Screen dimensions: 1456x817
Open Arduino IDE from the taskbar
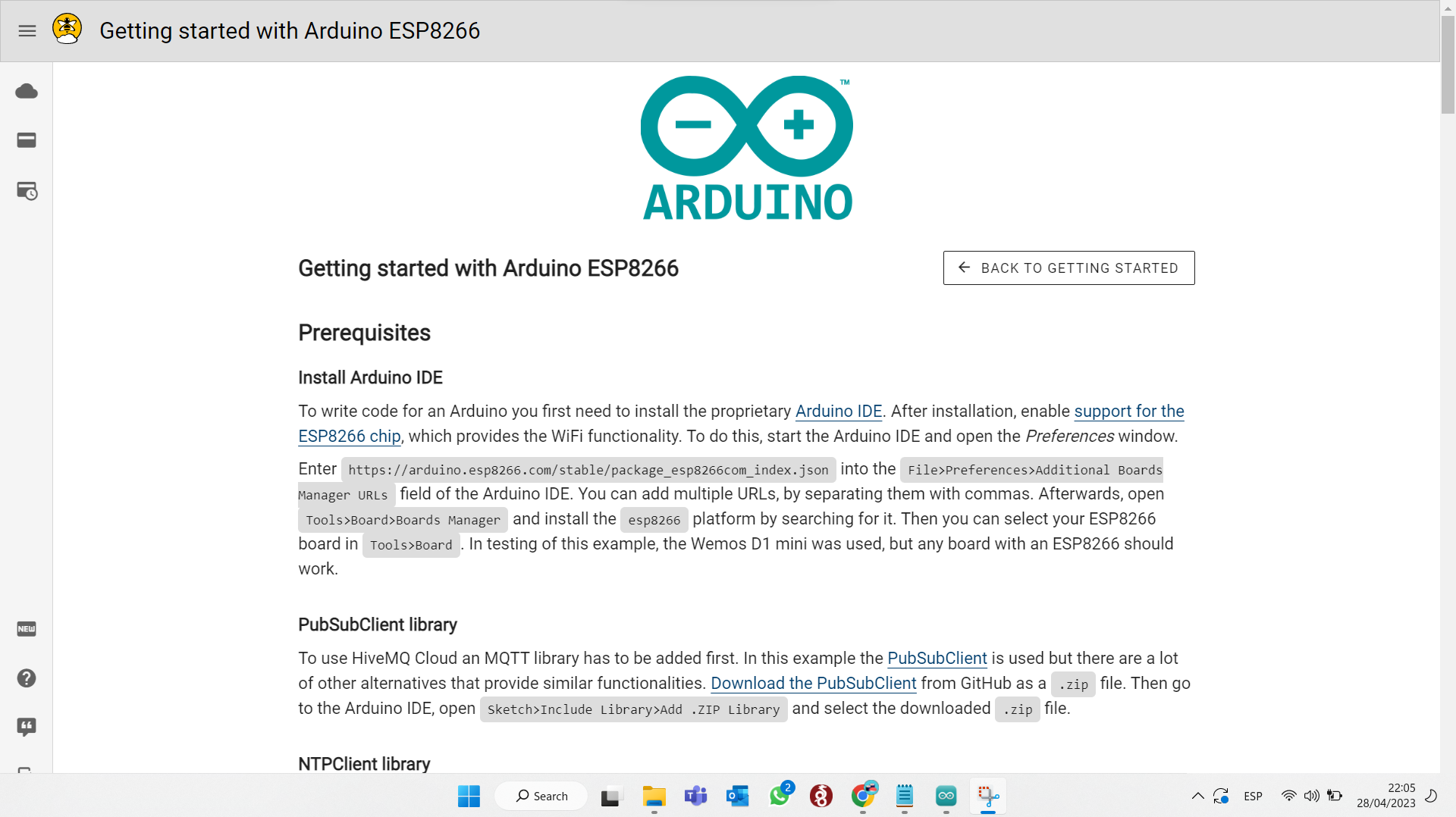point(946,796)
